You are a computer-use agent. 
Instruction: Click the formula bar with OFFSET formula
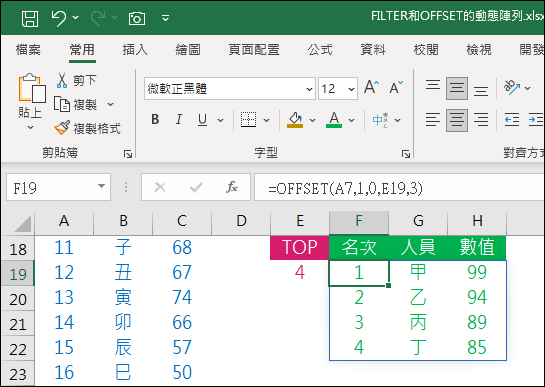point(399,188)
